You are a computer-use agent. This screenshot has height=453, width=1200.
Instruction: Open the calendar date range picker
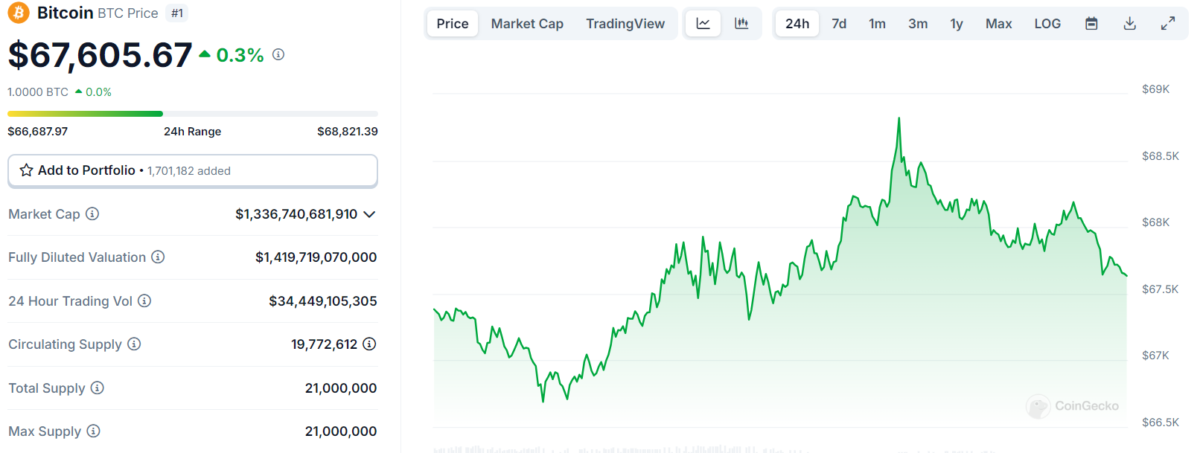click(1091, 24)
